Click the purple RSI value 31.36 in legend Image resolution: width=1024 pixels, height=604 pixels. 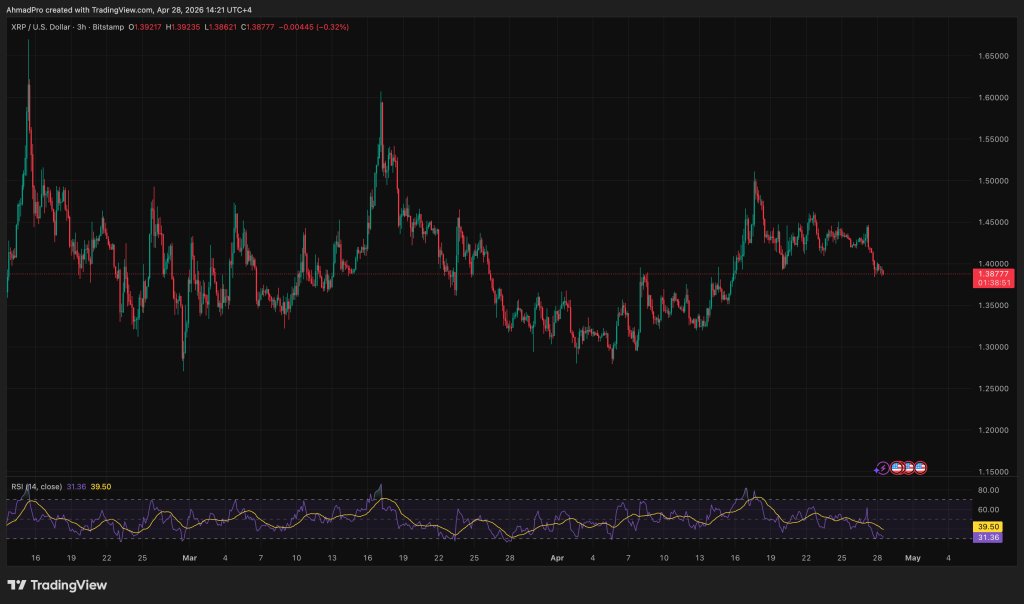75,486
